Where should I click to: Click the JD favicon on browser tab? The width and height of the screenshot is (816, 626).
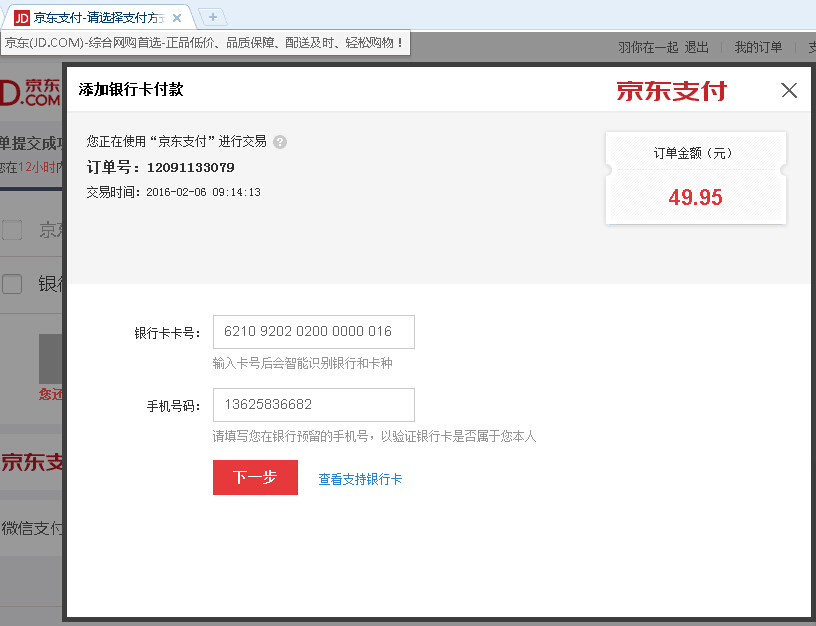coord(21,18)
